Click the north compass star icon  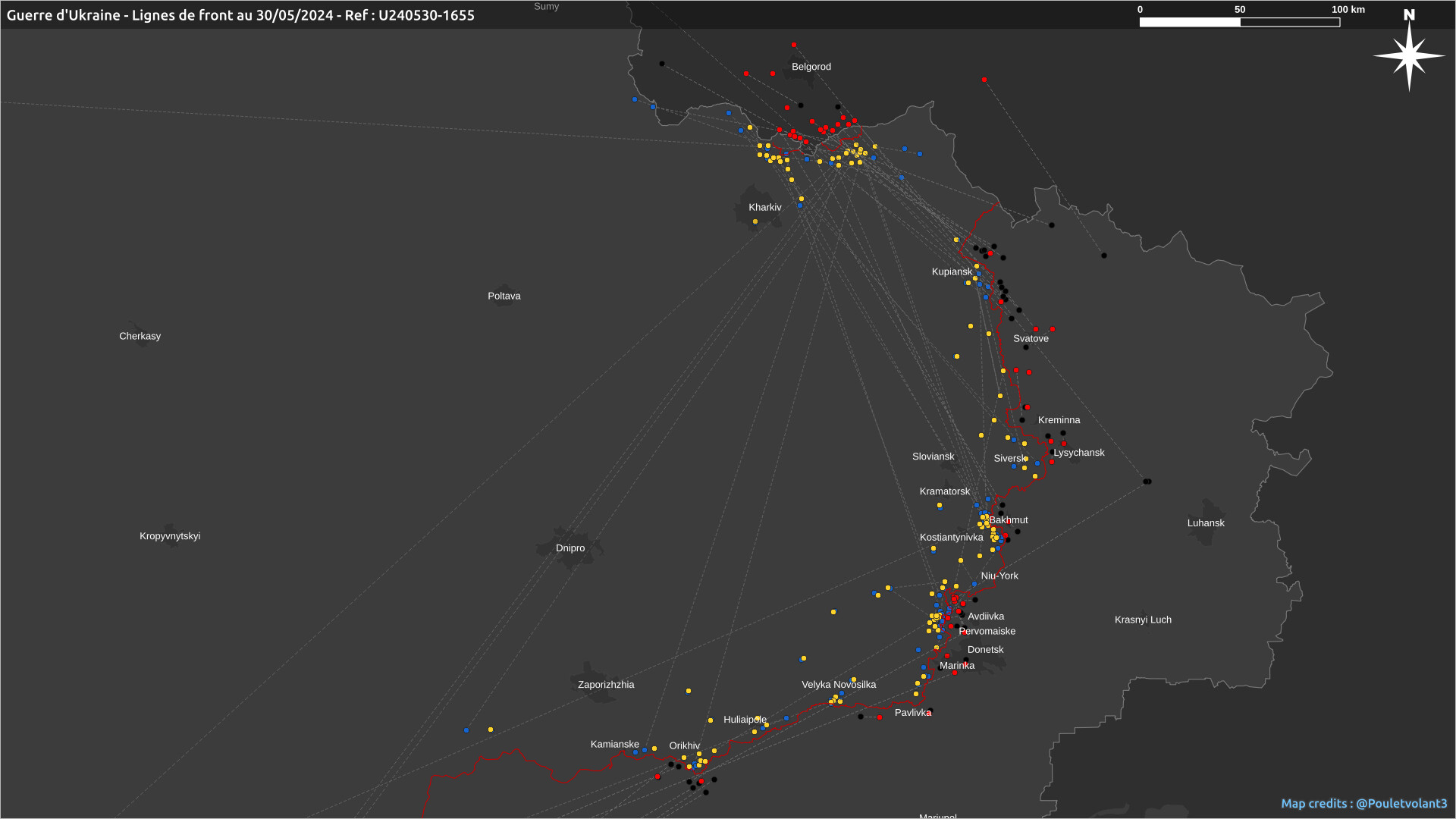tap(1409, 55)
